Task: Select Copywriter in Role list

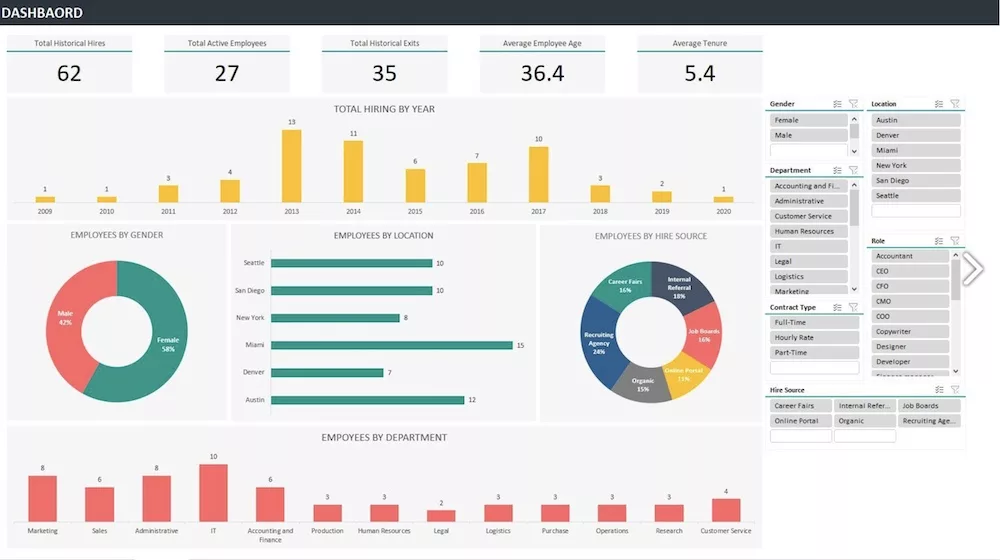Action: pyautogui.click(x=909, y=331)
